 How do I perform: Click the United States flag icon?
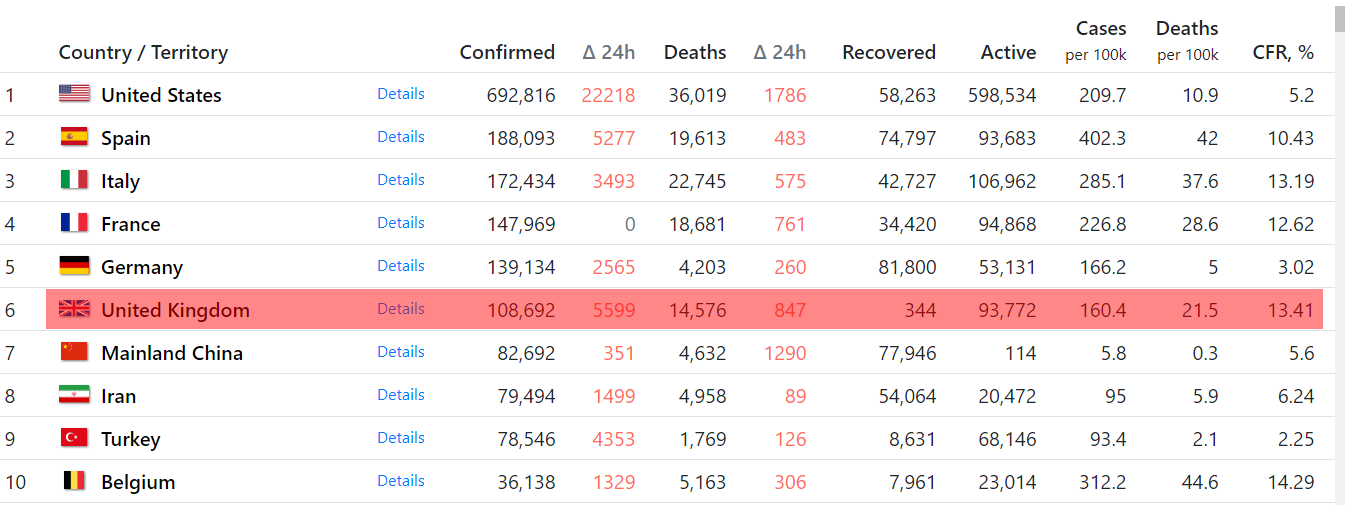[x=74, y=94]
